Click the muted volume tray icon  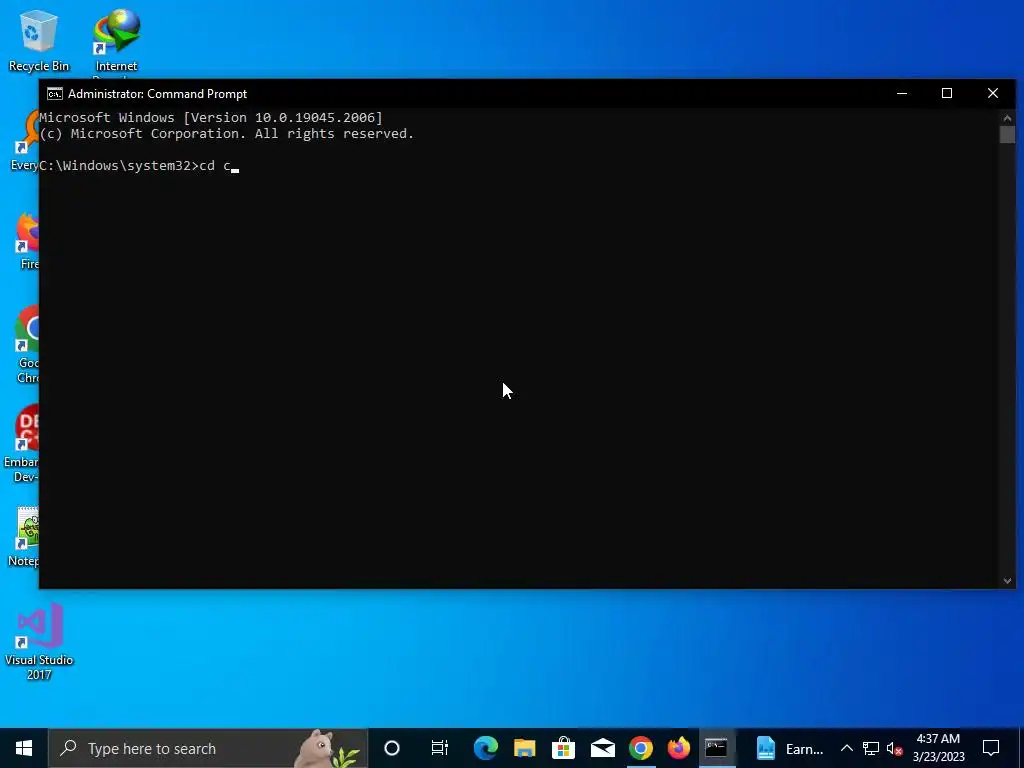coord(894,748)
